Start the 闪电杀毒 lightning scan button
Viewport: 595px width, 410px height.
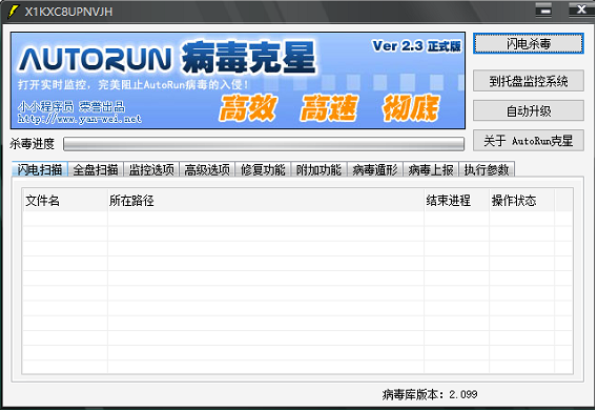click(528, 44)
